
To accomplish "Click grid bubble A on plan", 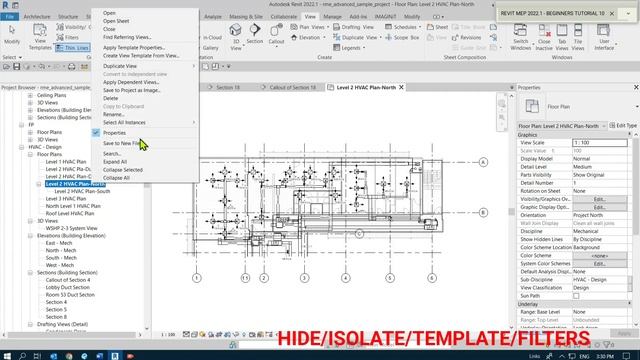I will click(x=483, y=162).
